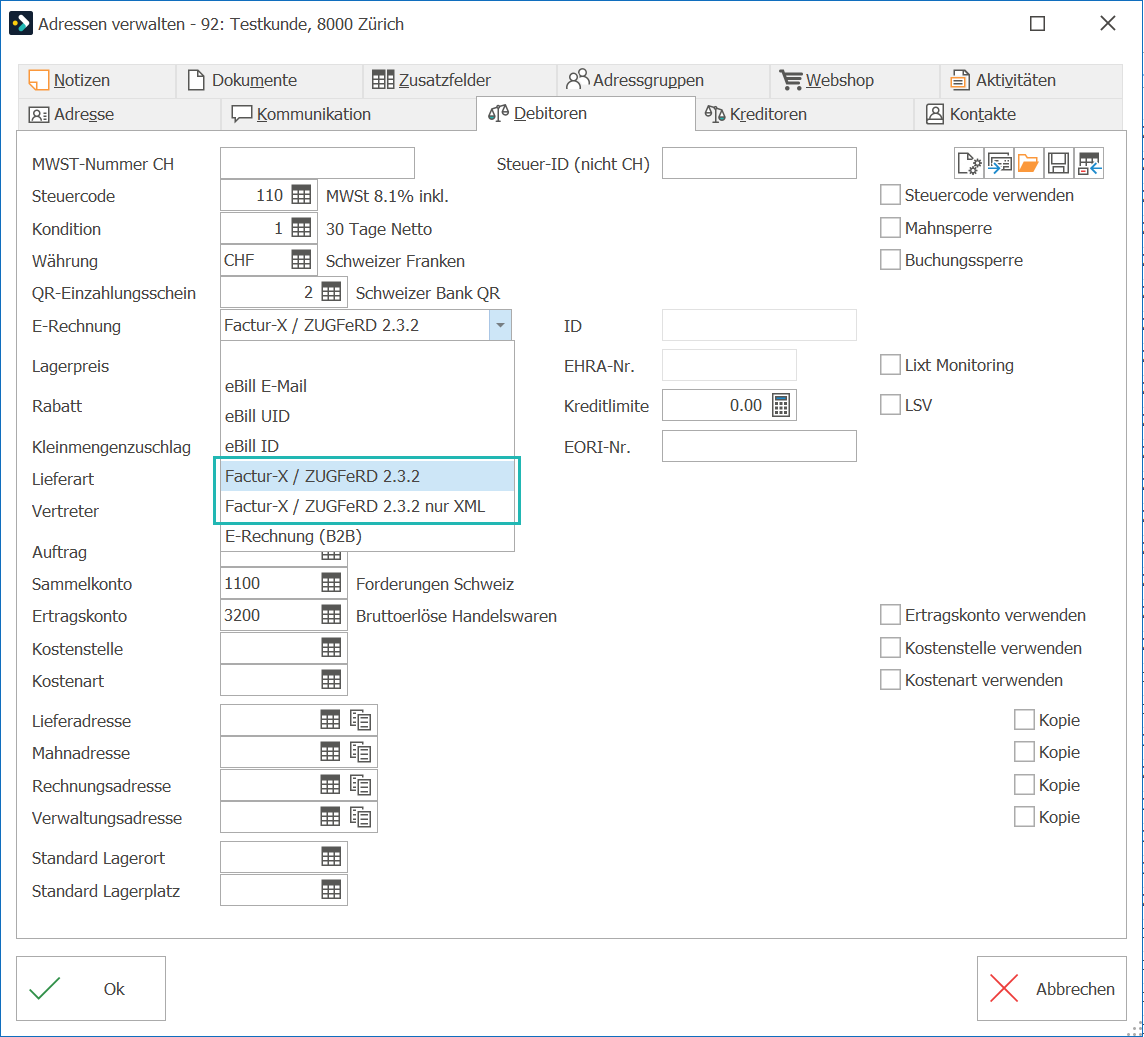Image resolution: width=1144 pixels, height=1037 pixels.
Task: Open the Kondition lookup table icon
Action: [301, 228]
